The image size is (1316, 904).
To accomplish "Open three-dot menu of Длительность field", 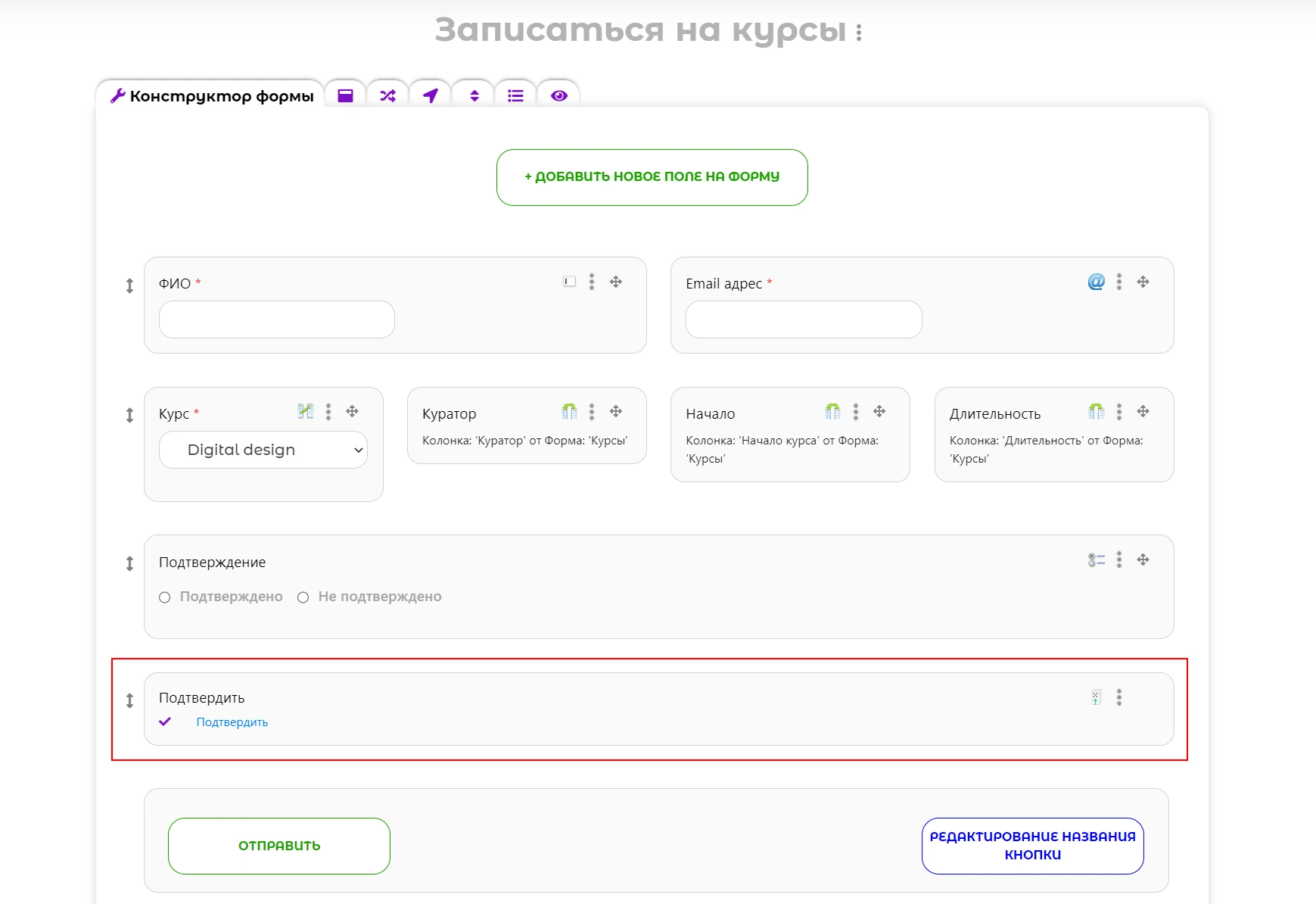I will [1119, 411].
